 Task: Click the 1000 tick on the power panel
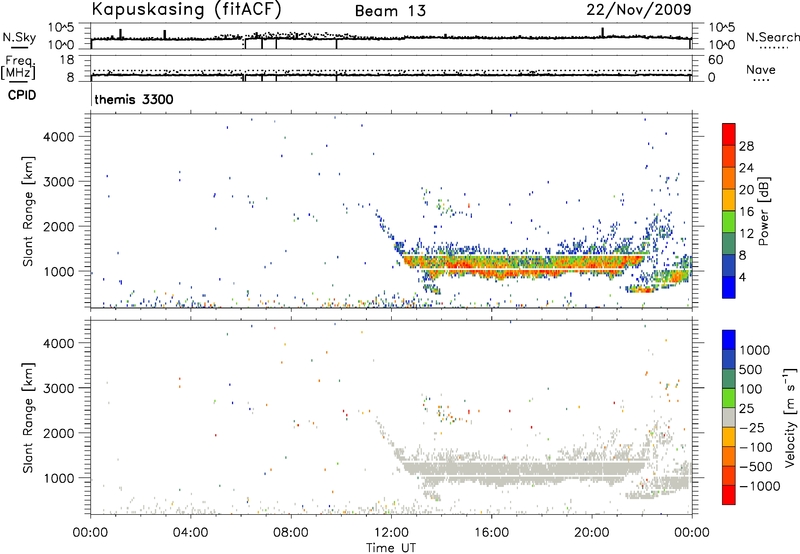point(59,271)
